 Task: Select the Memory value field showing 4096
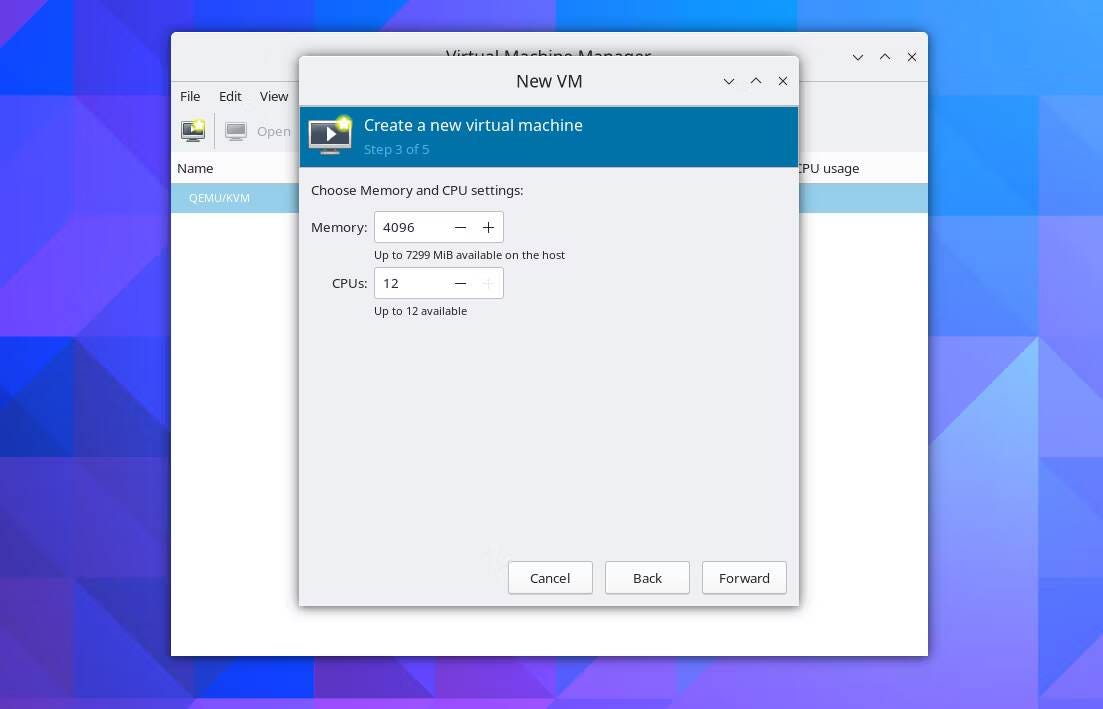click(410, 227)
